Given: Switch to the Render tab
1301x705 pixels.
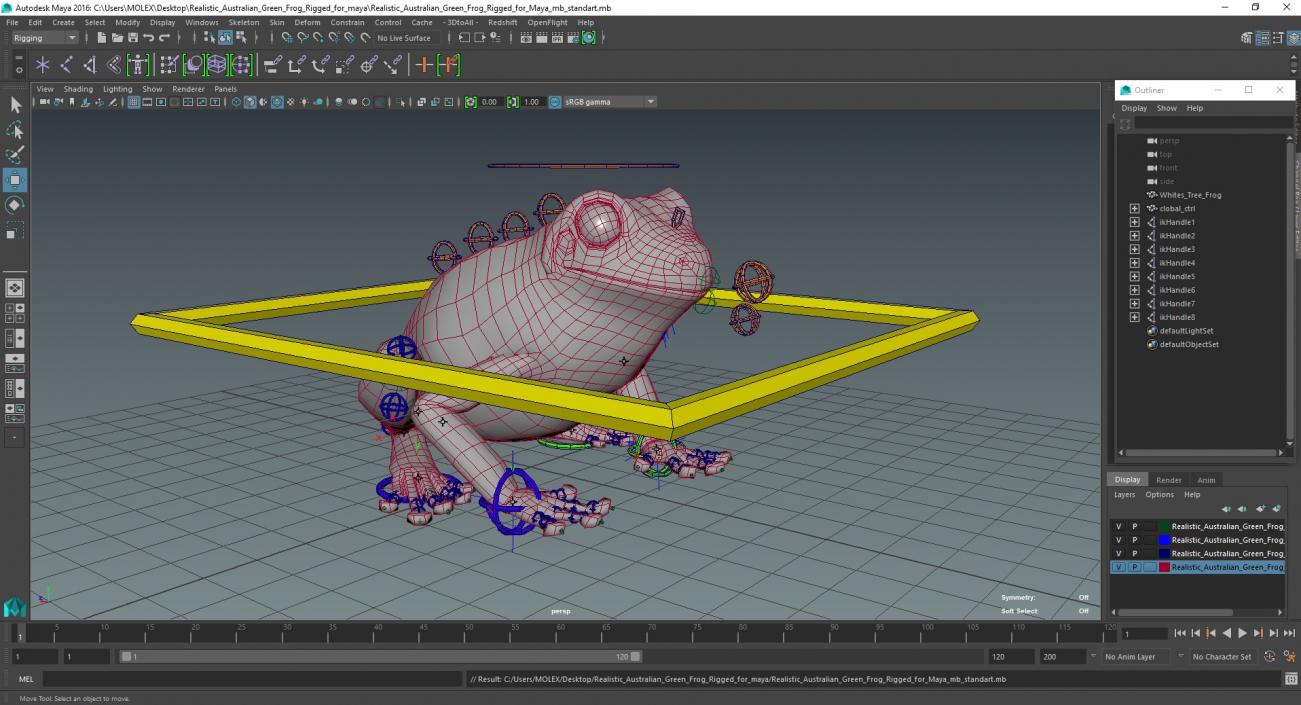Looking at the screenshot, I should pos(1168,480).
